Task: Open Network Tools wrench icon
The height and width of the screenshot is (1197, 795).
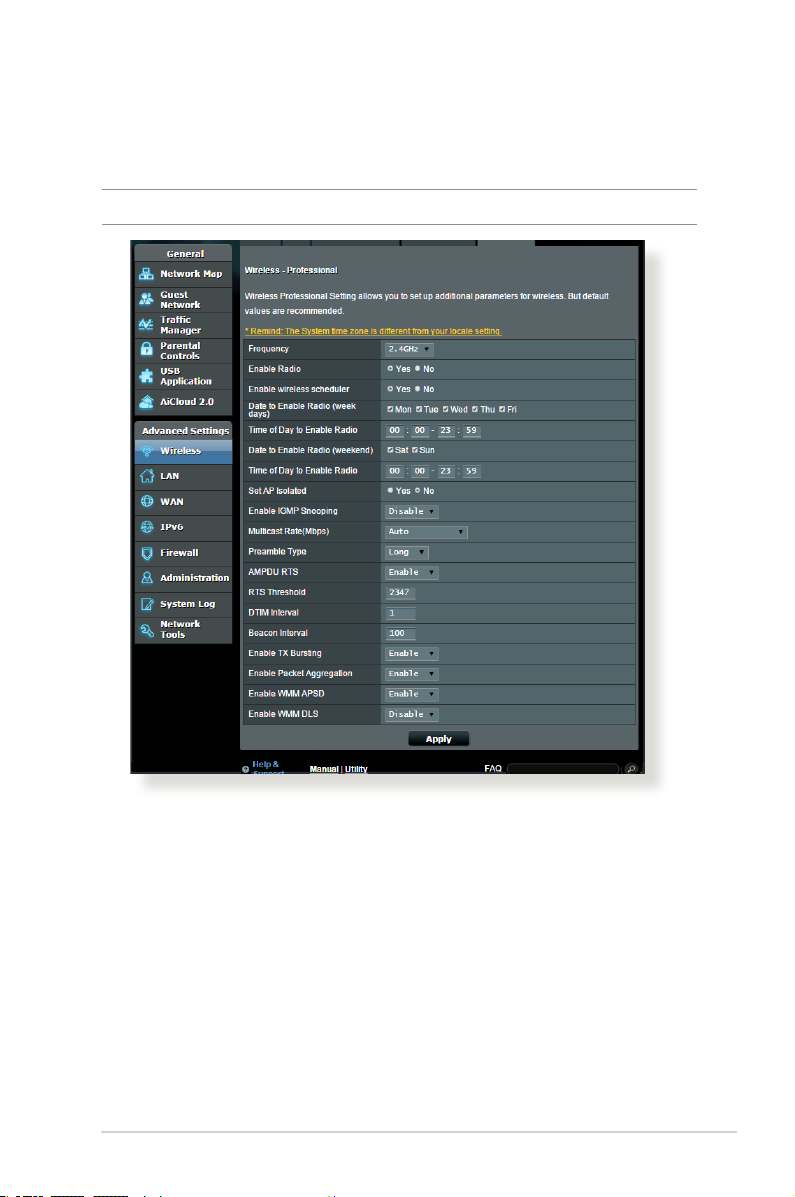Action: [147, 630]
